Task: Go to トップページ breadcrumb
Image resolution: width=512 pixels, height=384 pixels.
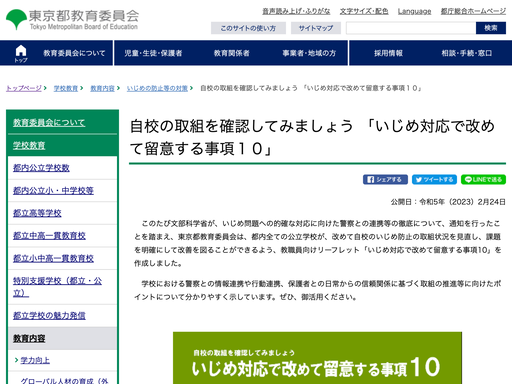Action: pos(24,88)
